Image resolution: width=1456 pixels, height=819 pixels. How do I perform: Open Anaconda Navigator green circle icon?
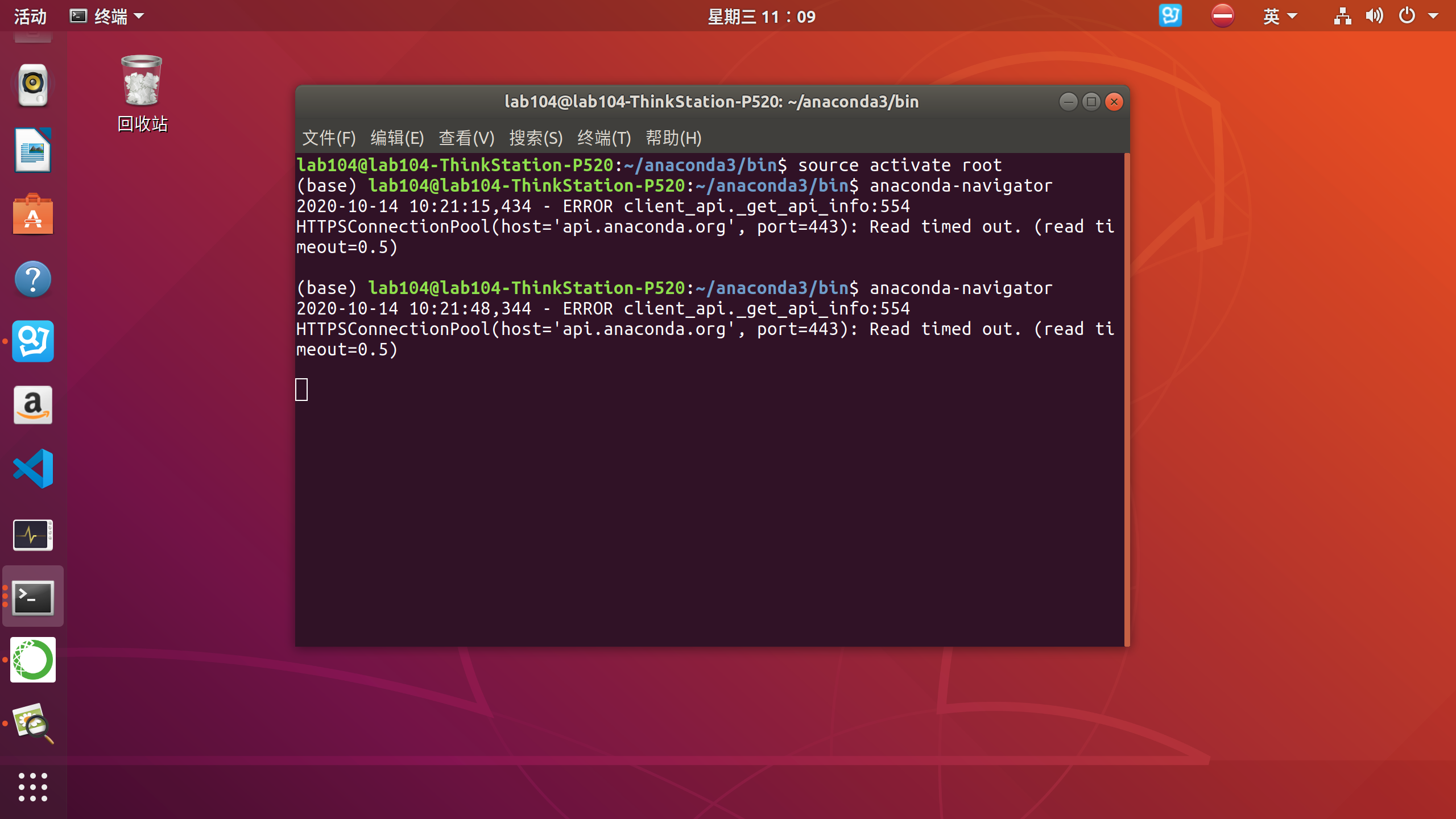click(33, 660)
